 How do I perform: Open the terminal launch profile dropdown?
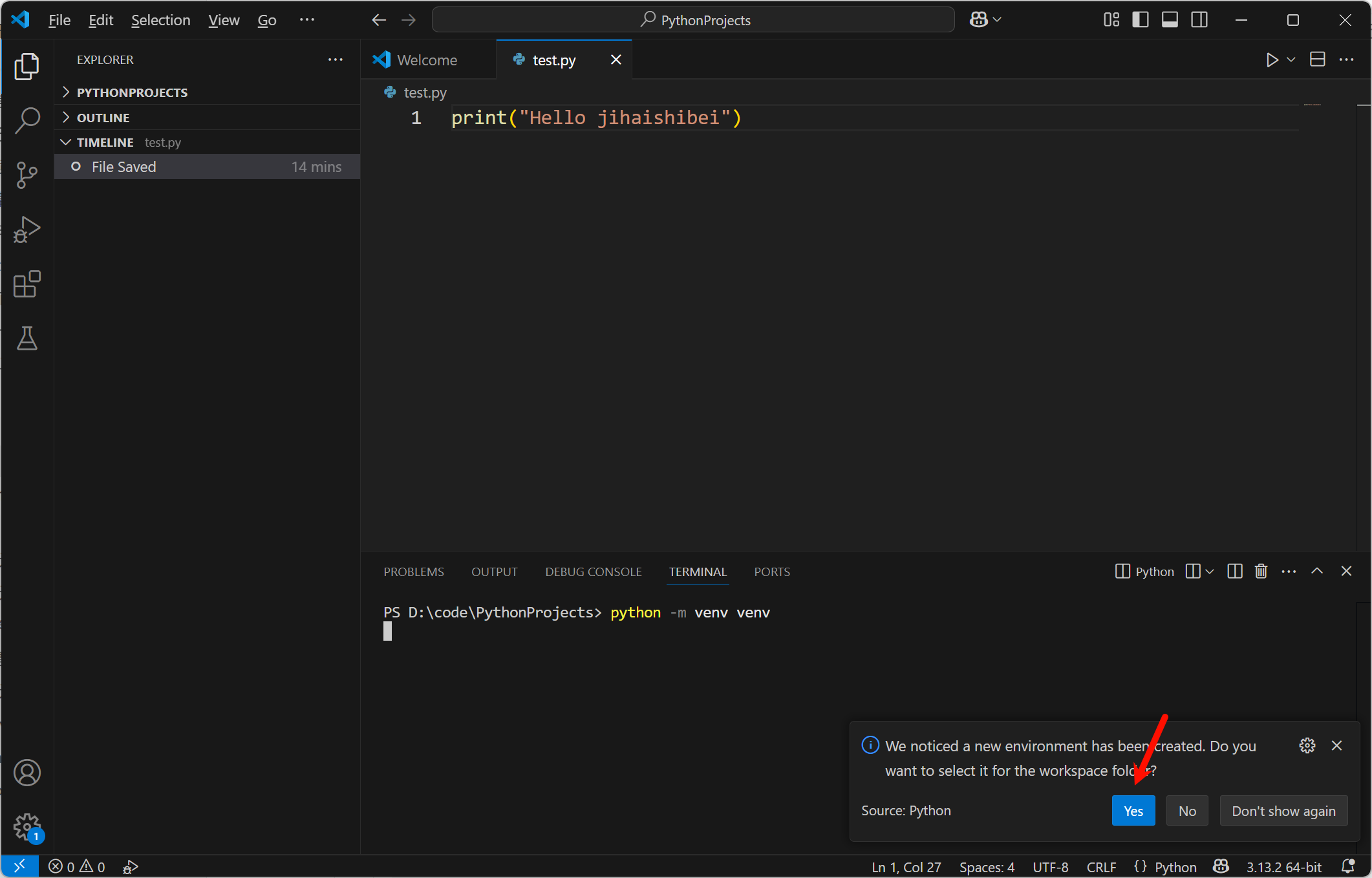point(1210,572)
